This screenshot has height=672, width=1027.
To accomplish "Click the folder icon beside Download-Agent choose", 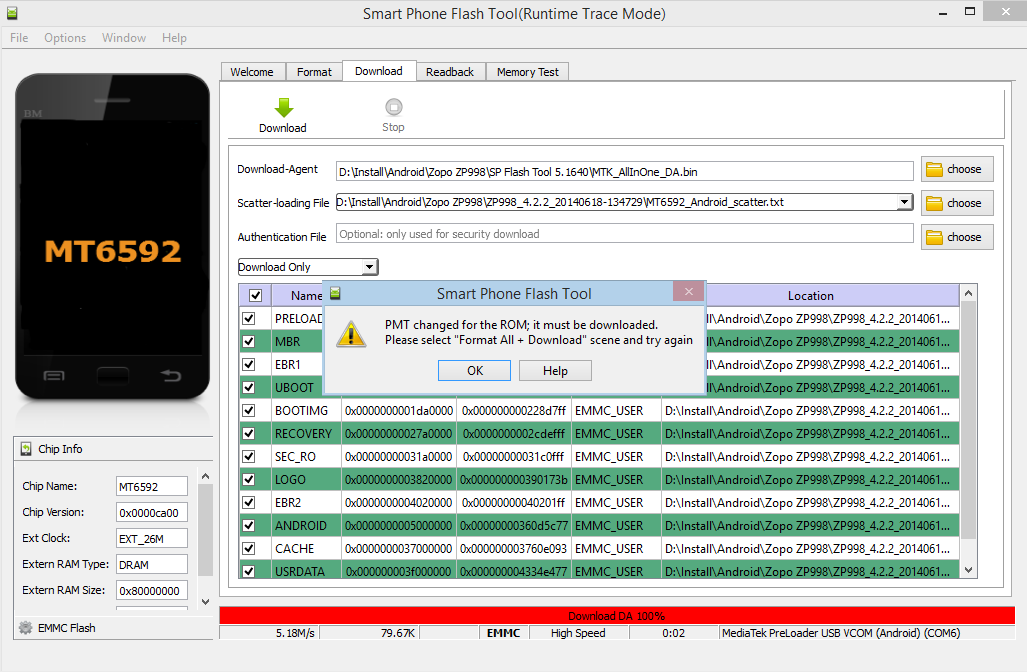I will [934, 170].
